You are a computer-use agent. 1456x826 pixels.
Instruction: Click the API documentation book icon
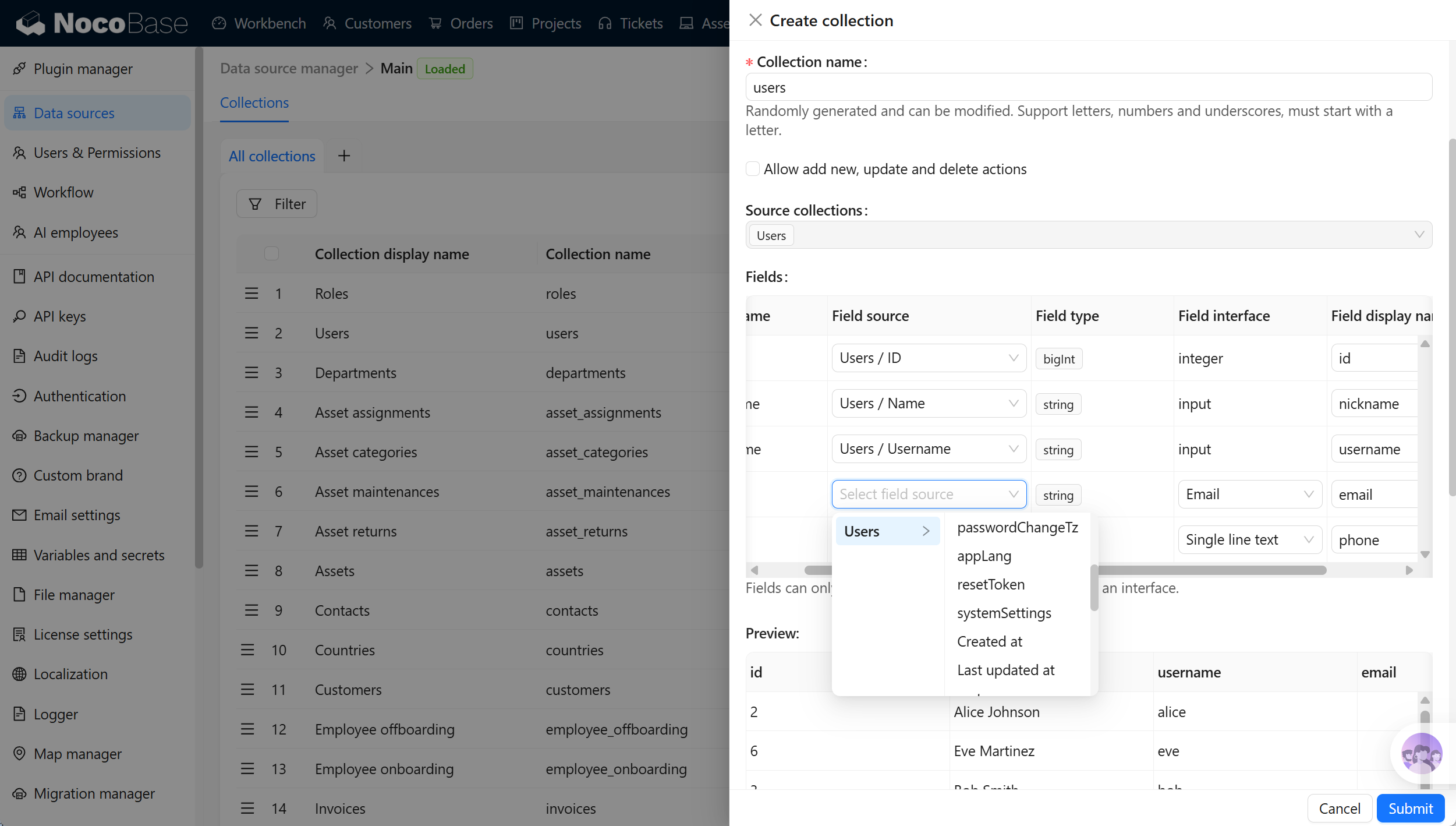pos(19,277)
